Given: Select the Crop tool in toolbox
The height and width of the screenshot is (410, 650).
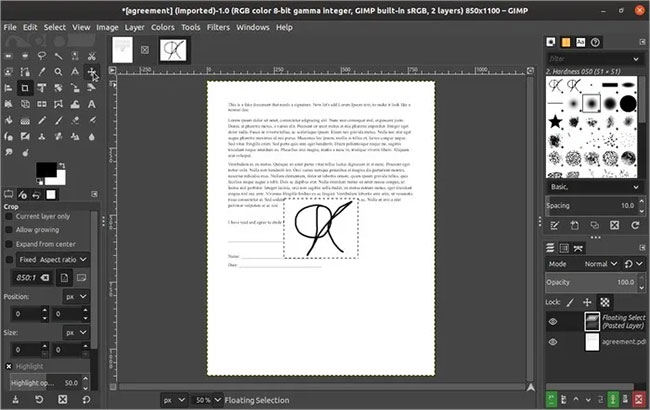Looking at the screenshot, I should 25,88.
